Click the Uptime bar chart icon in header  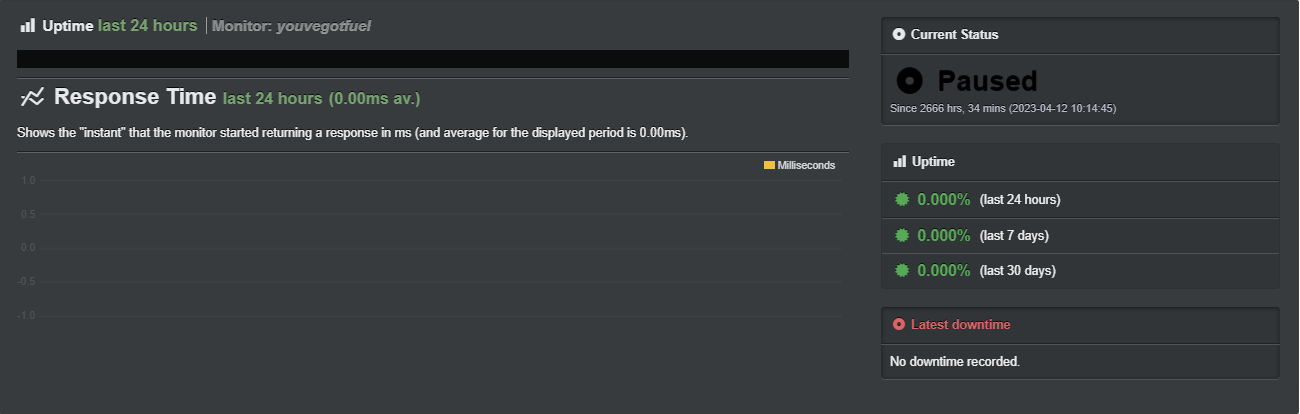point(27,26)
